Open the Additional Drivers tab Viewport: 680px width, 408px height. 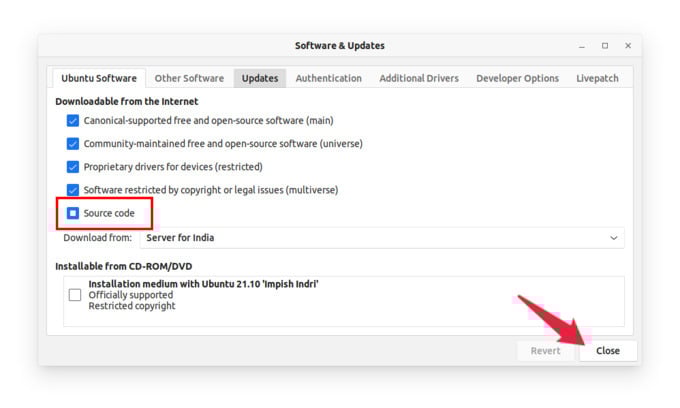coord(419,78)
